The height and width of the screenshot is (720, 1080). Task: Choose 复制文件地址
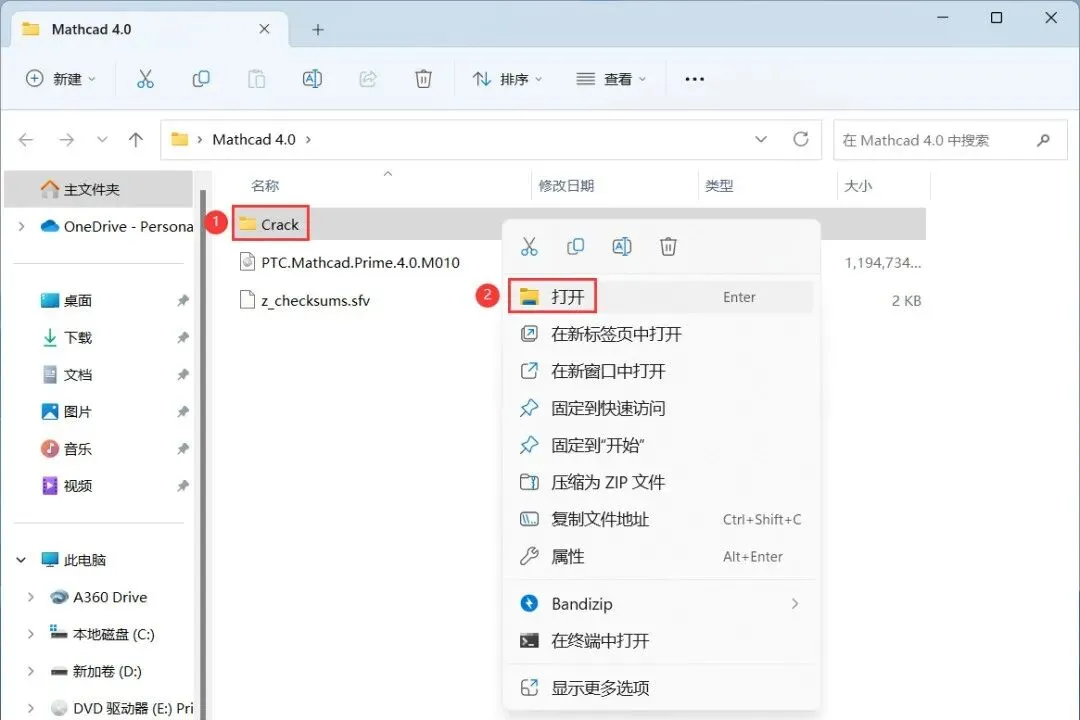(x=661, y=520)
